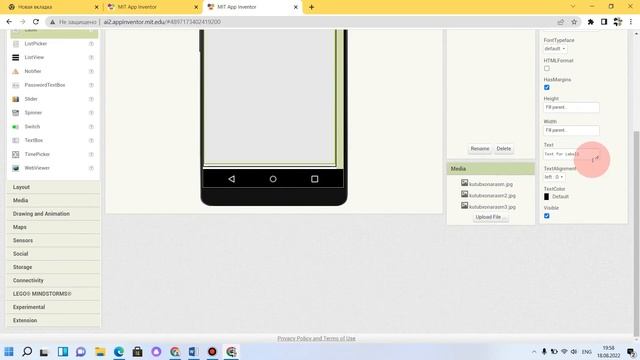Expand the Layout palette section
Screen dimensions: 640x360
53,187
